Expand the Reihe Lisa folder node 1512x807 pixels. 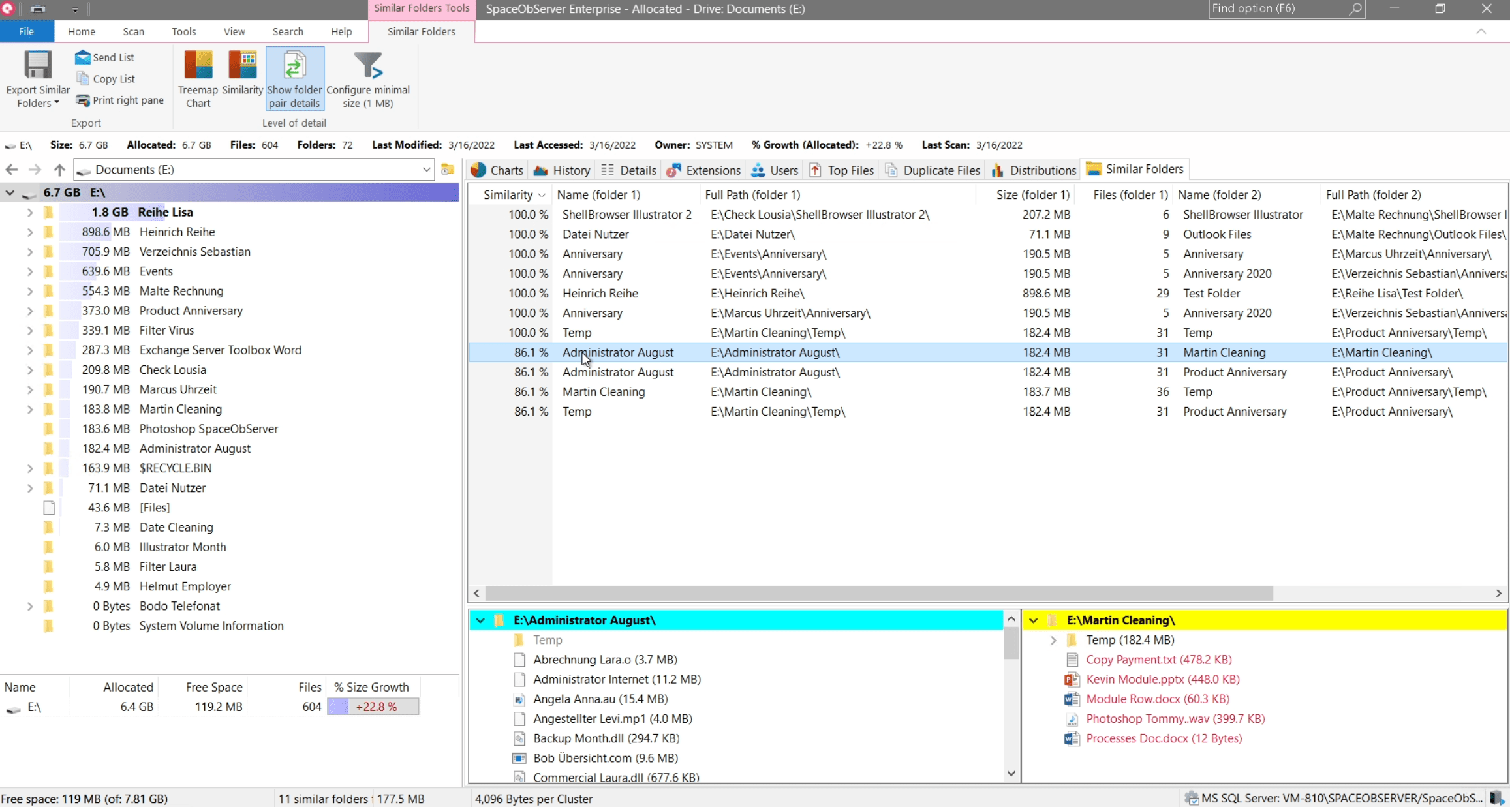pyautogui.click(x=30, y=213)
